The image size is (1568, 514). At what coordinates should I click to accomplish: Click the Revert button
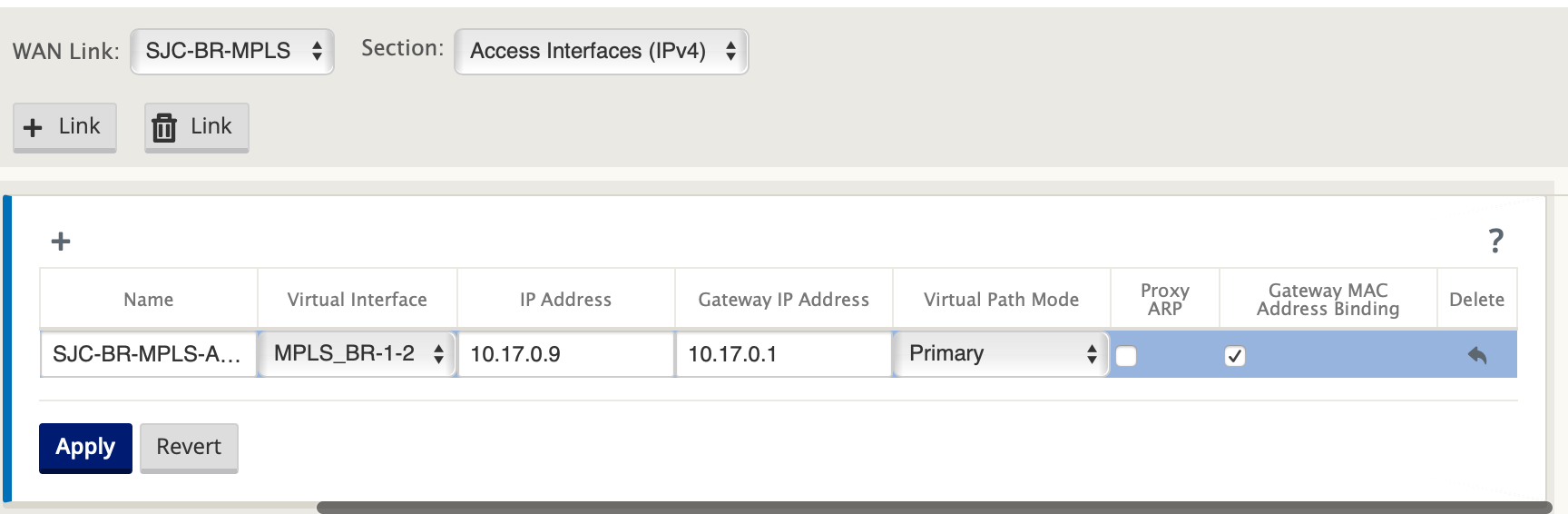[189, 448]
